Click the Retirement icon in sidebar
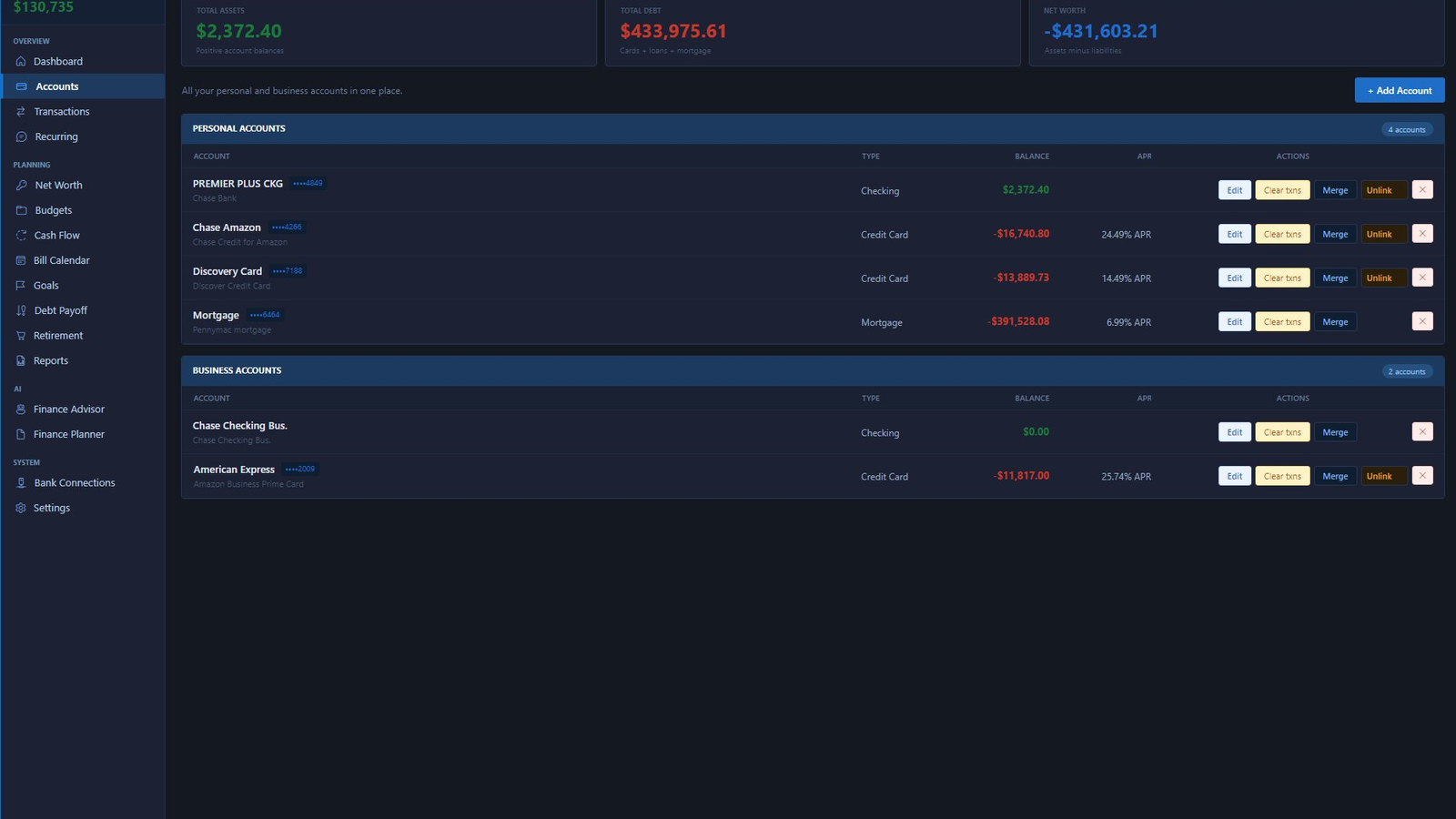1456x819 pixels. [21, 336]
